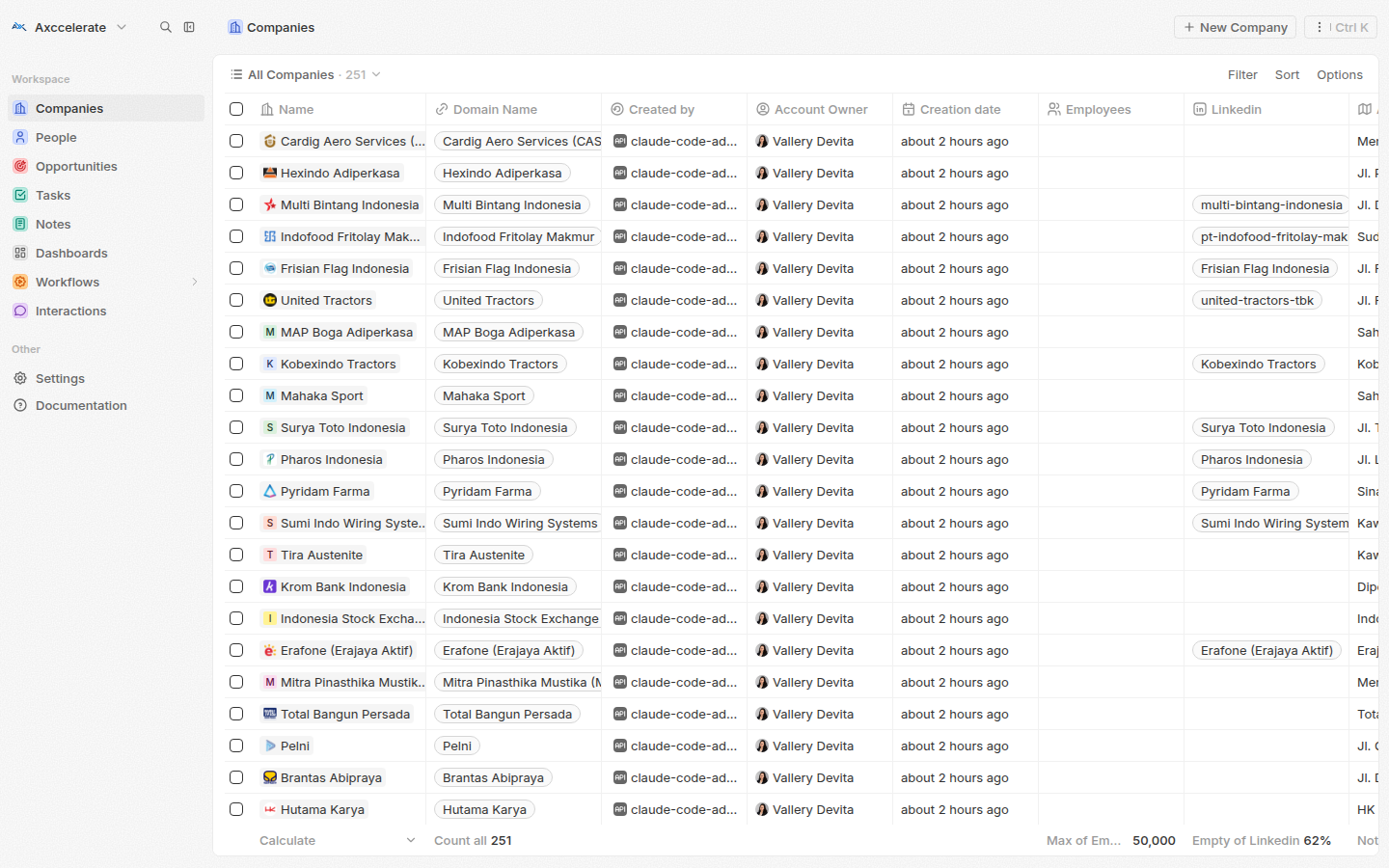
Task: Click the Axccelerate workspace logo
Action: (x=19, y=27)
